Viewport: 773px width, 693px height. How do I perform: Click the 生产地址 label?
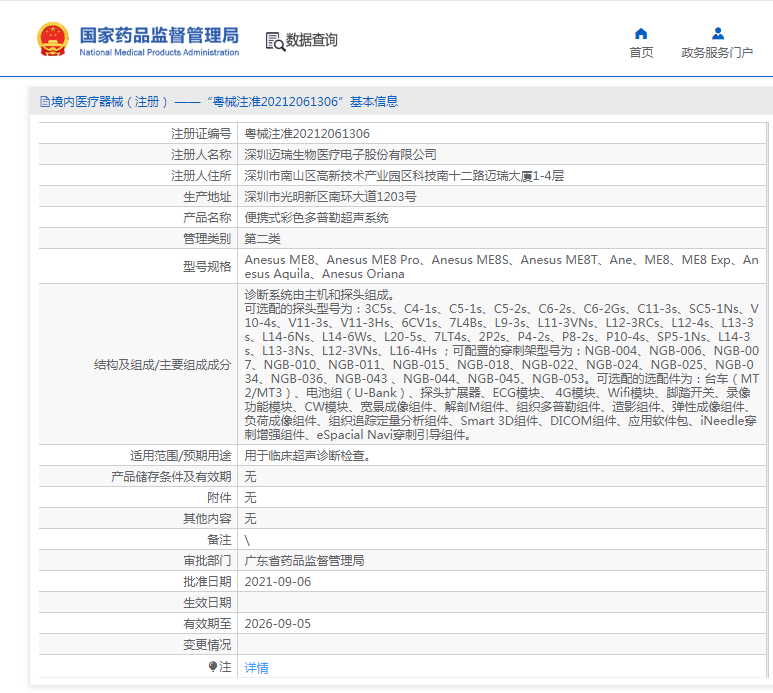tap(207, 197)
